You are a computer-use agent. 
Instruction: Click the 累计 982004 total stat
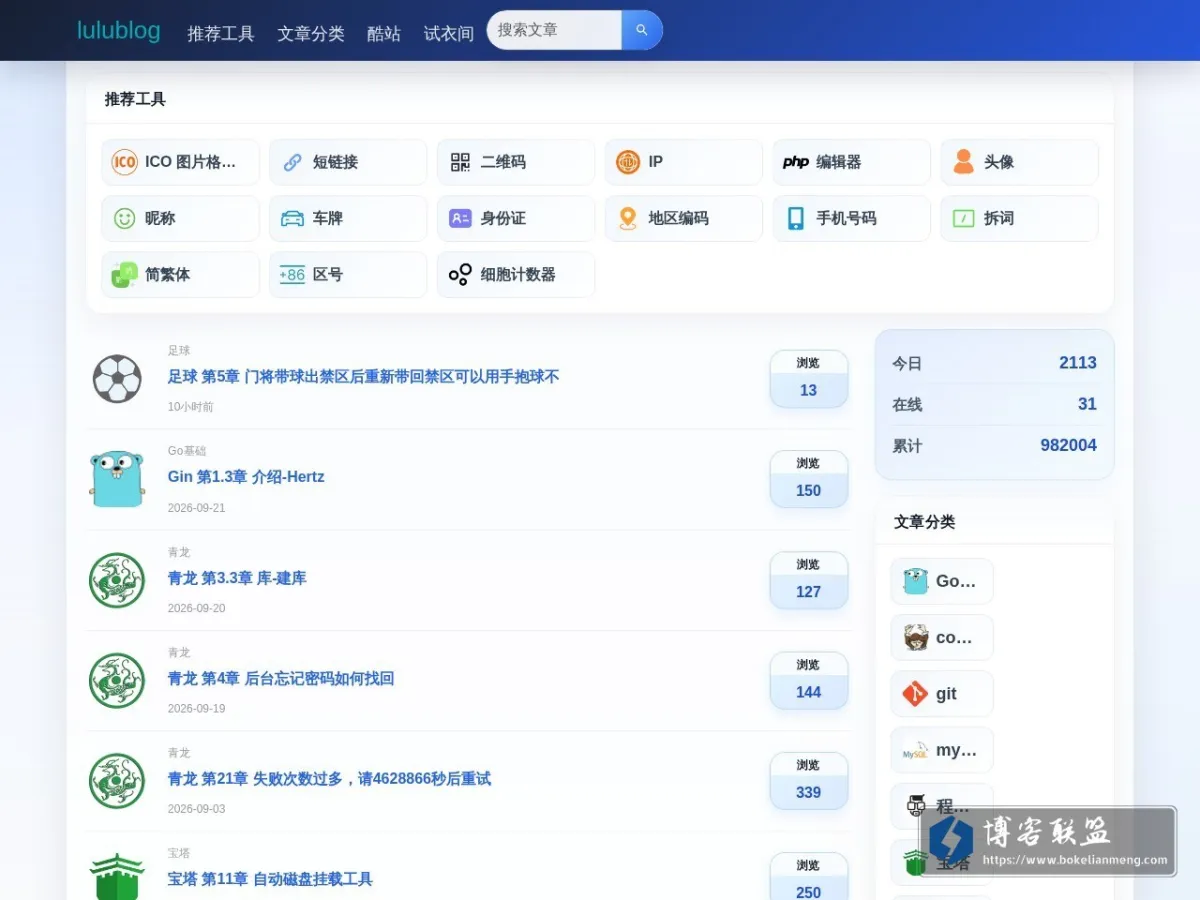995,445
